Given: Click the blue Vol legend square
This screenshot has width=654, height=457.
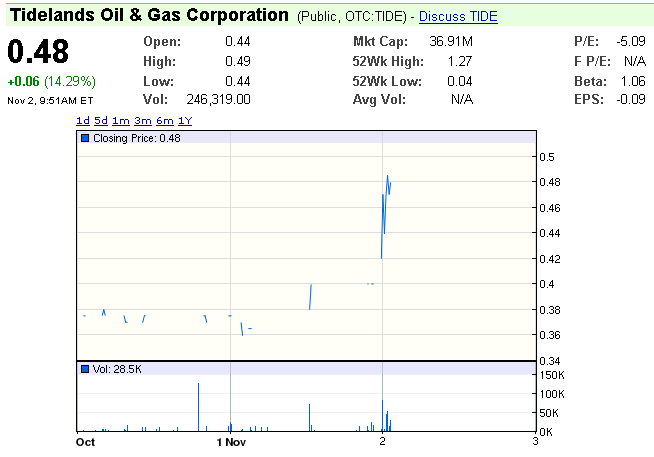Looking at the screenshot, I should coord(85,369).
